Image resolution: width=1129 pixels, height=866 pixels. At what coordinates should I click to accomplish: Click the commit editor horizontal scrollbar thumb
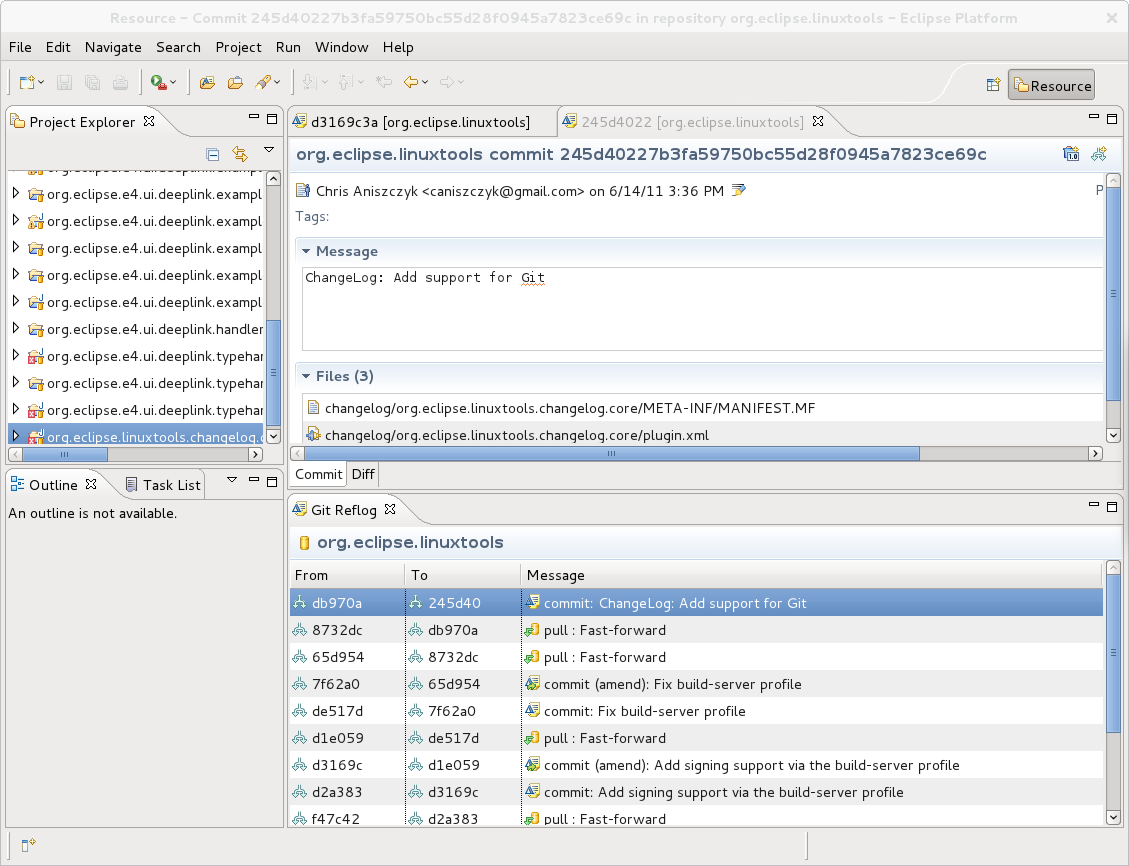[x=611, y=454]
